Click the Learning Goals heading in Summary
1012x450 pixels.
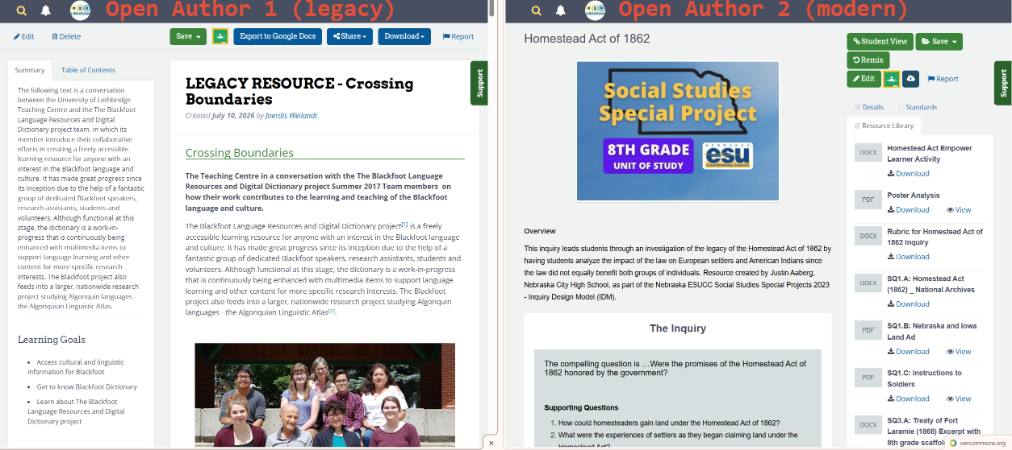pos(52,340)
